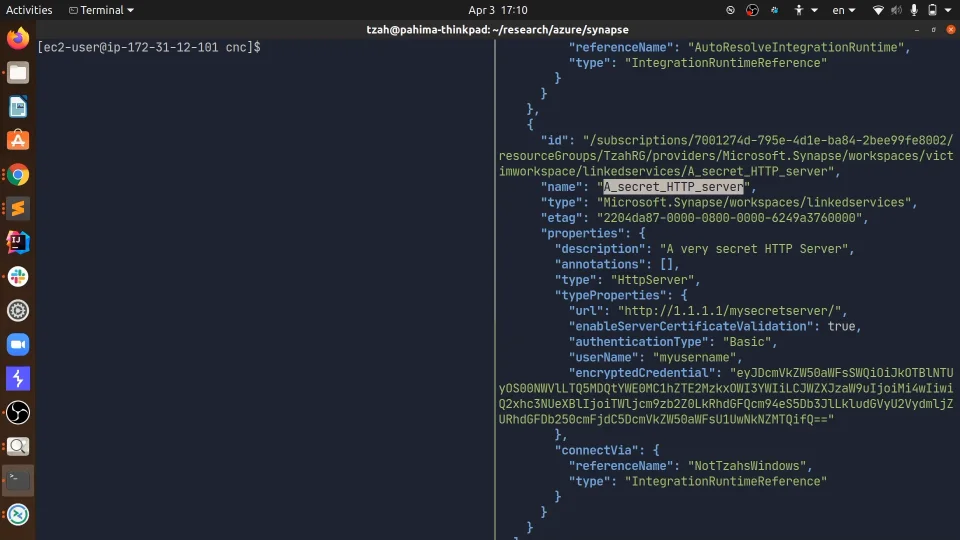Click the highlighted 'A_secret_HTTP_server' name value
Image resolution: width=960 pixels, height=540 pixels.
click(673, 187)
